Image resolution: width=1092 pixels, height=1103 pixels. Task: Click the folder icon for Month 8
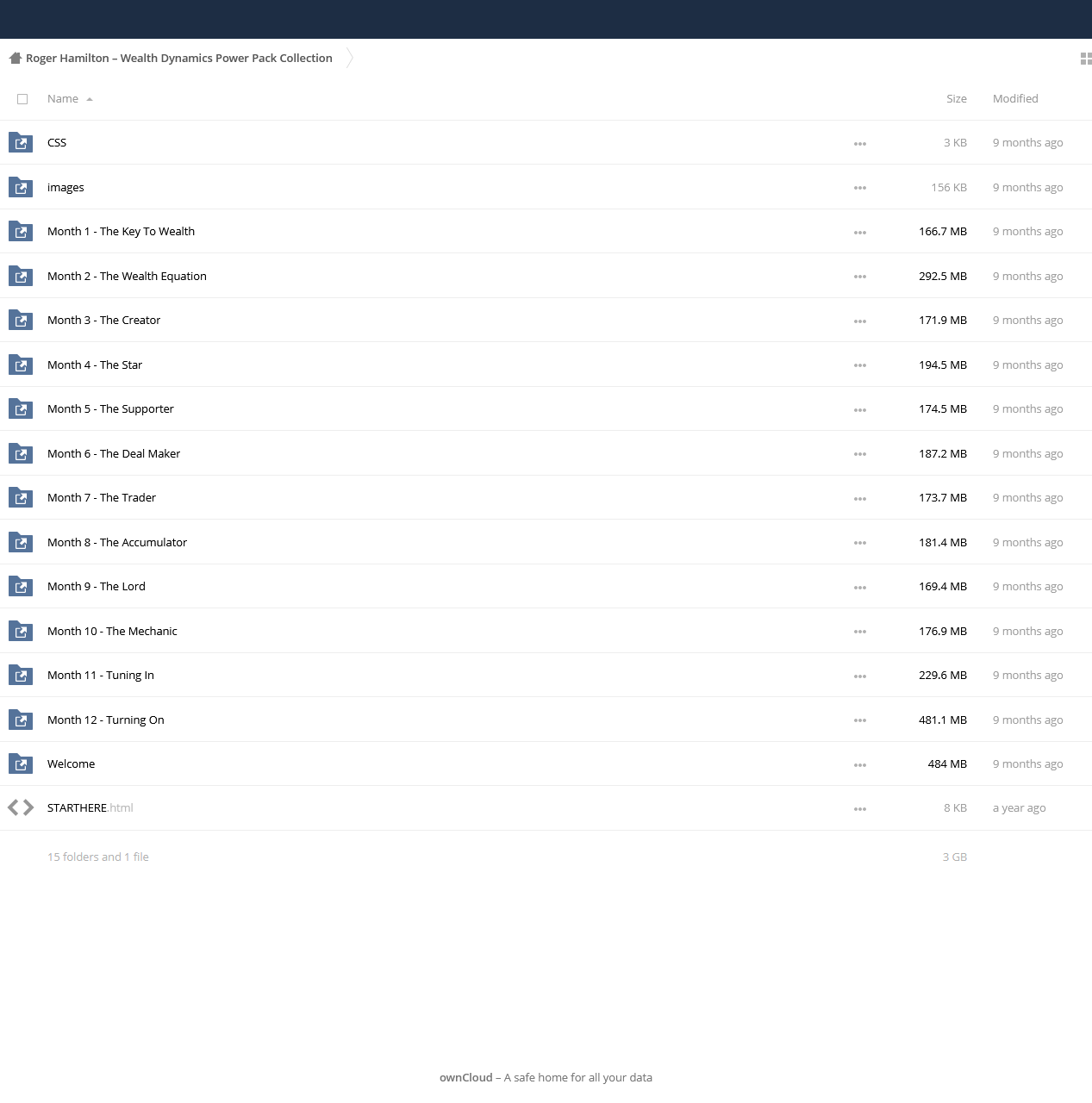21,542
